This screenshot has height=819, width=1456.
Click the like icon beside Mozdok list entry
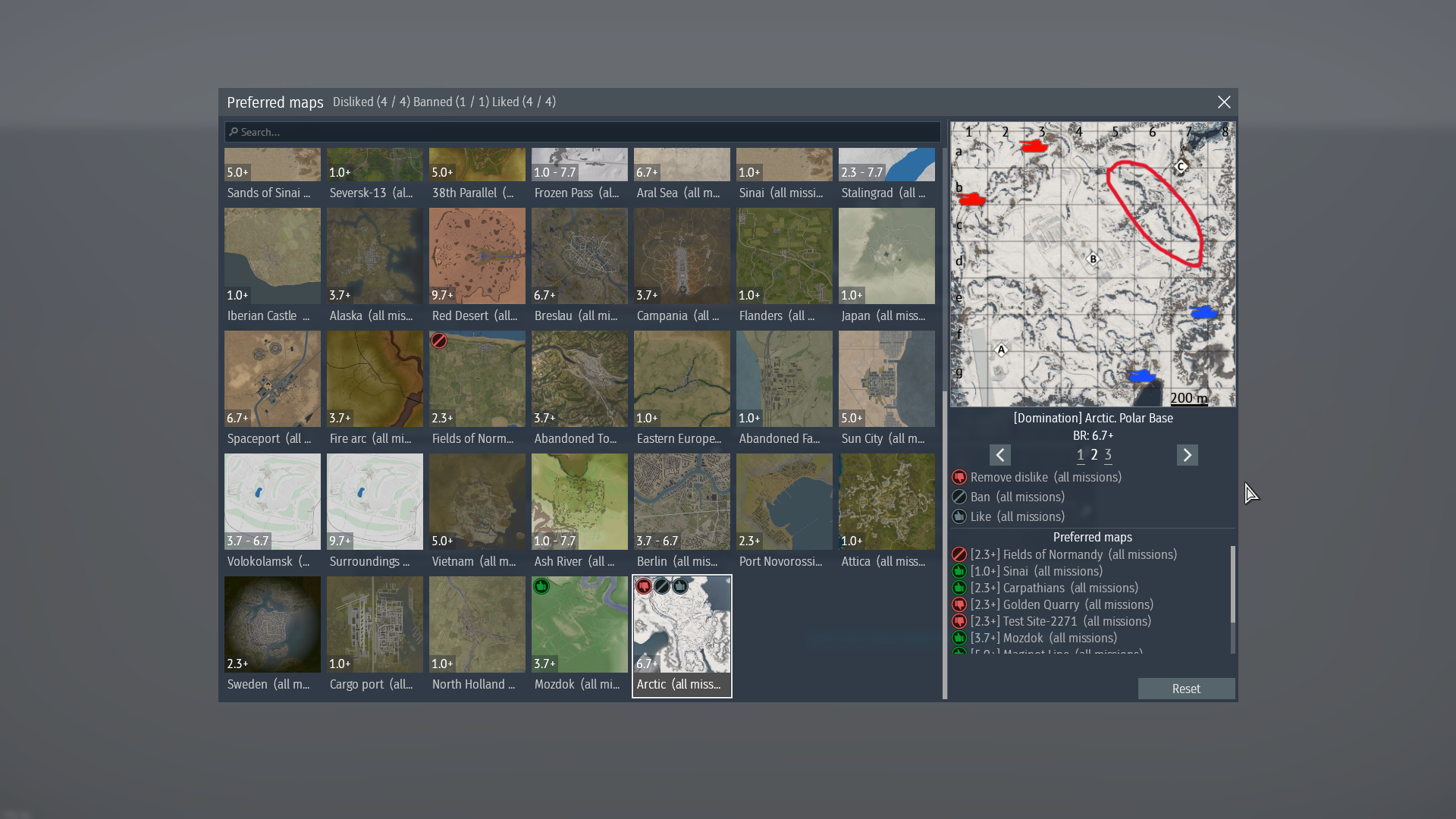pyautogui.click(x=959, y=639)
